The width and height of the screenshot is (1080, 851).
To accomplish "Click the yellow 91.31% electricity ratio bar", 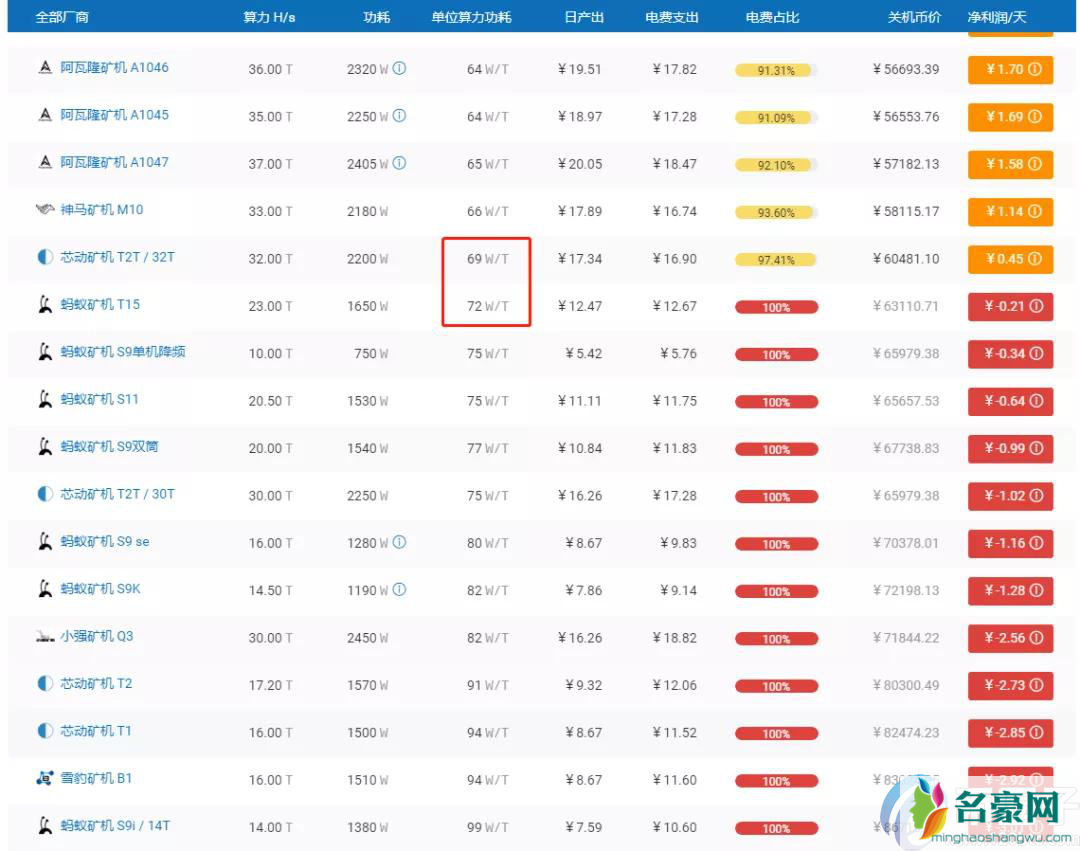I will pyautogui.click(x=776, y=70).
